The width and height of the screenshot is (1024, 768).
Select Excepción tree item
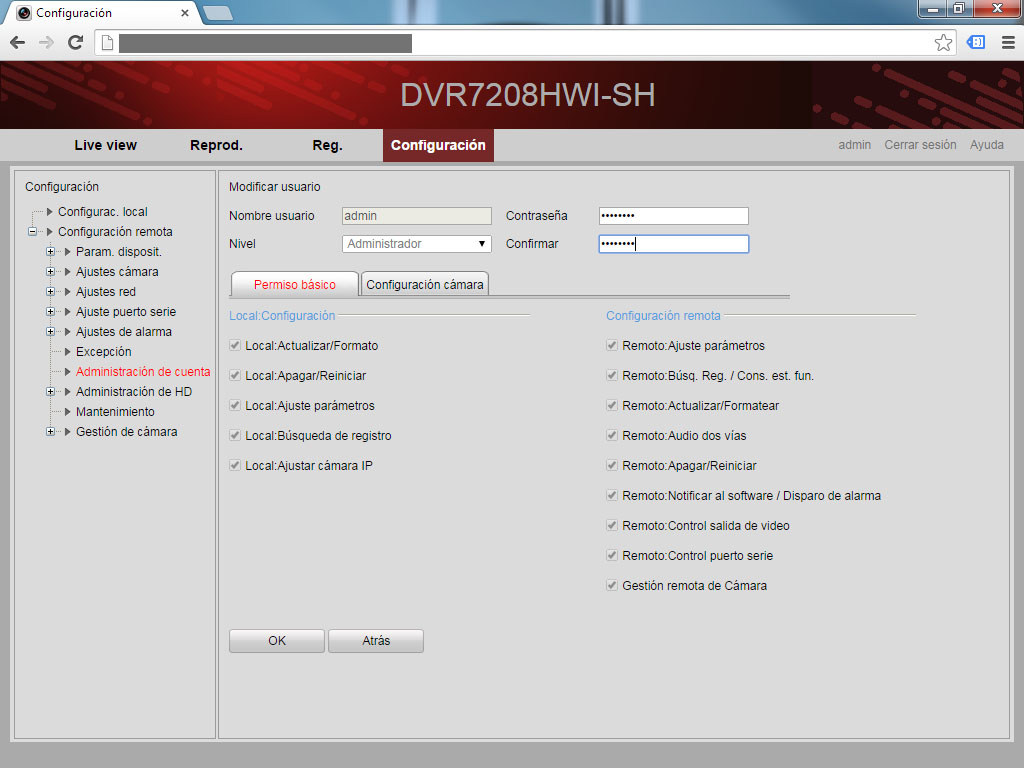point(103,351)
